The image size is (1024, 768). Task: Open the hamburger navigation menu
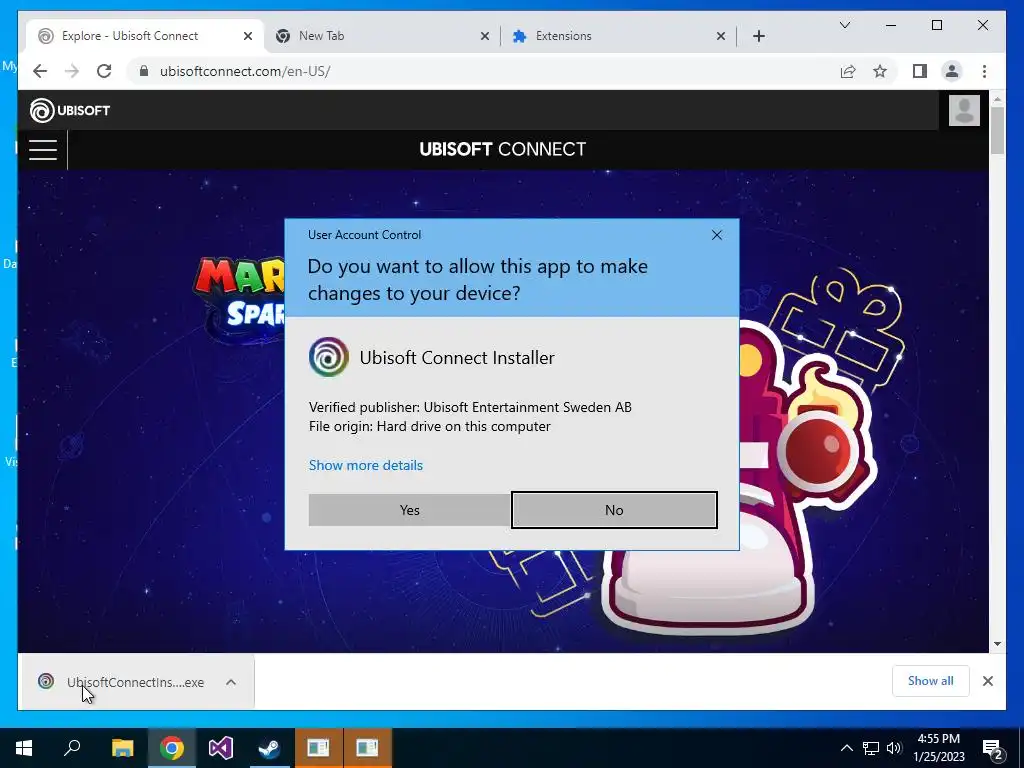tap(43, 150)
